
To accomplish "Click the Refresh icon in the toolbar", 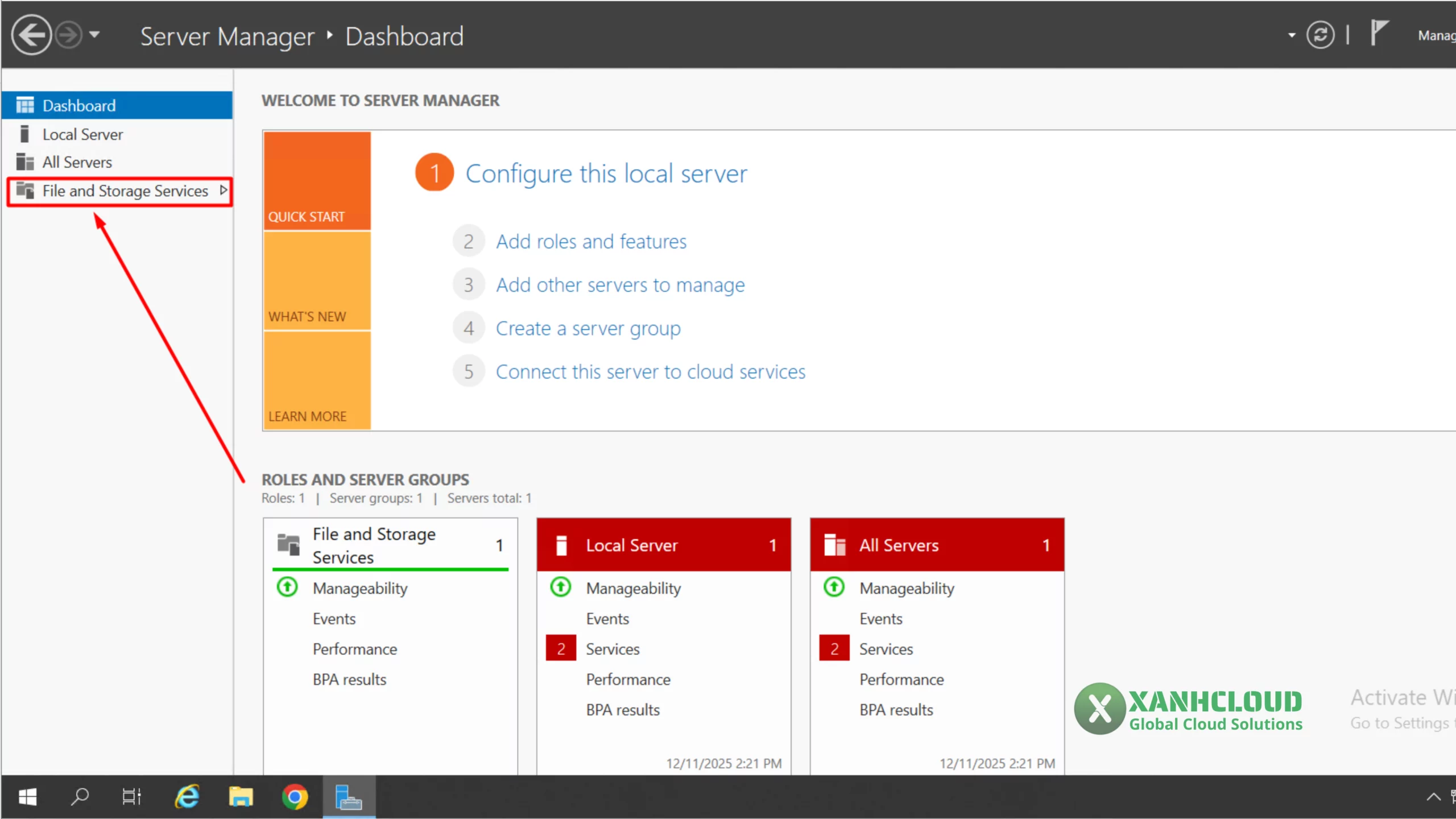I will [x=1321, y=35].
